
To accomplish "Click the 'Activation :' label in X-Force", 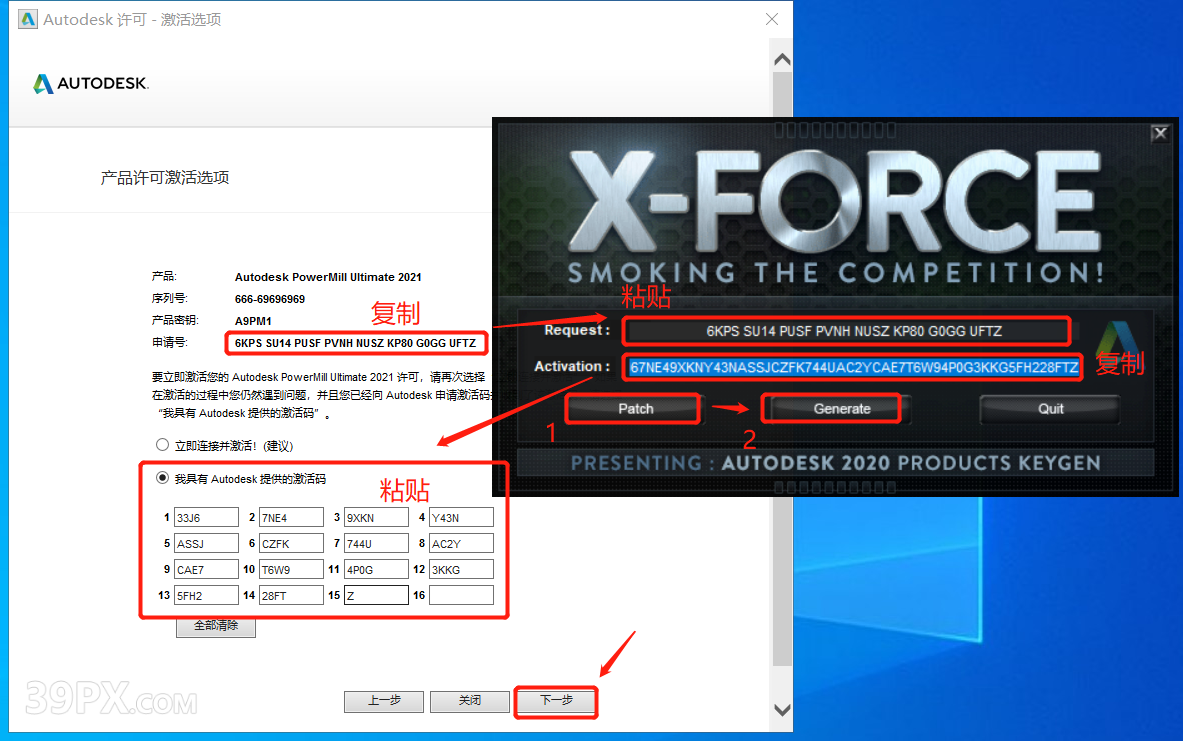I will pos(572,367).
